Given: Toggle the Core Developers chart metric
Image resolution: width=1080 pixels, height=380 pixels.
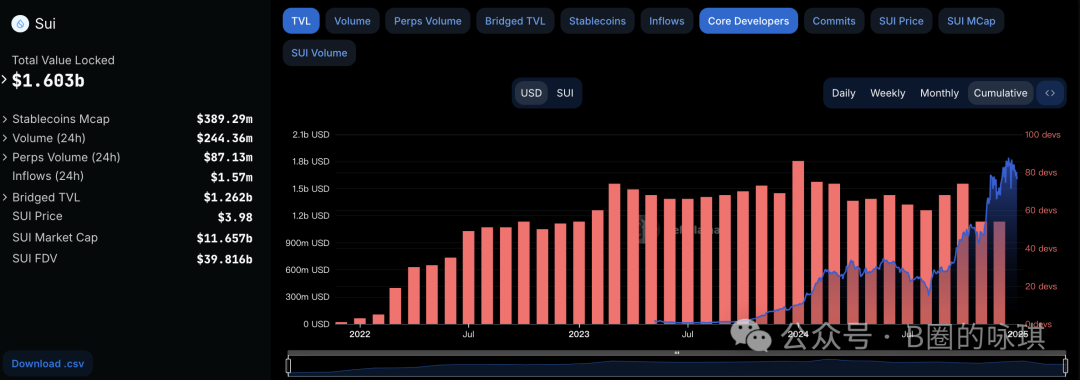Looking at the screenshot, I should tap(749, 21).
